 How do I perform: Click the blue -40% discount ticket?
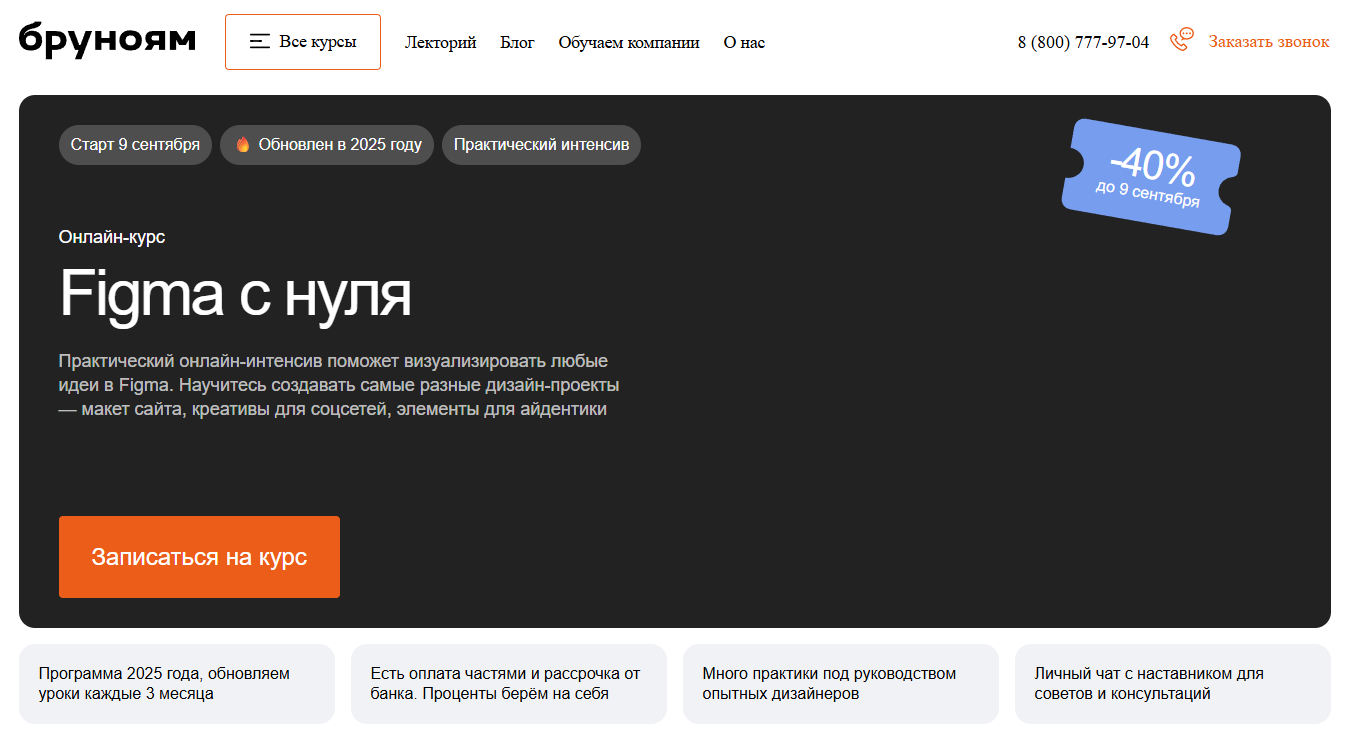click(1150, 177)
